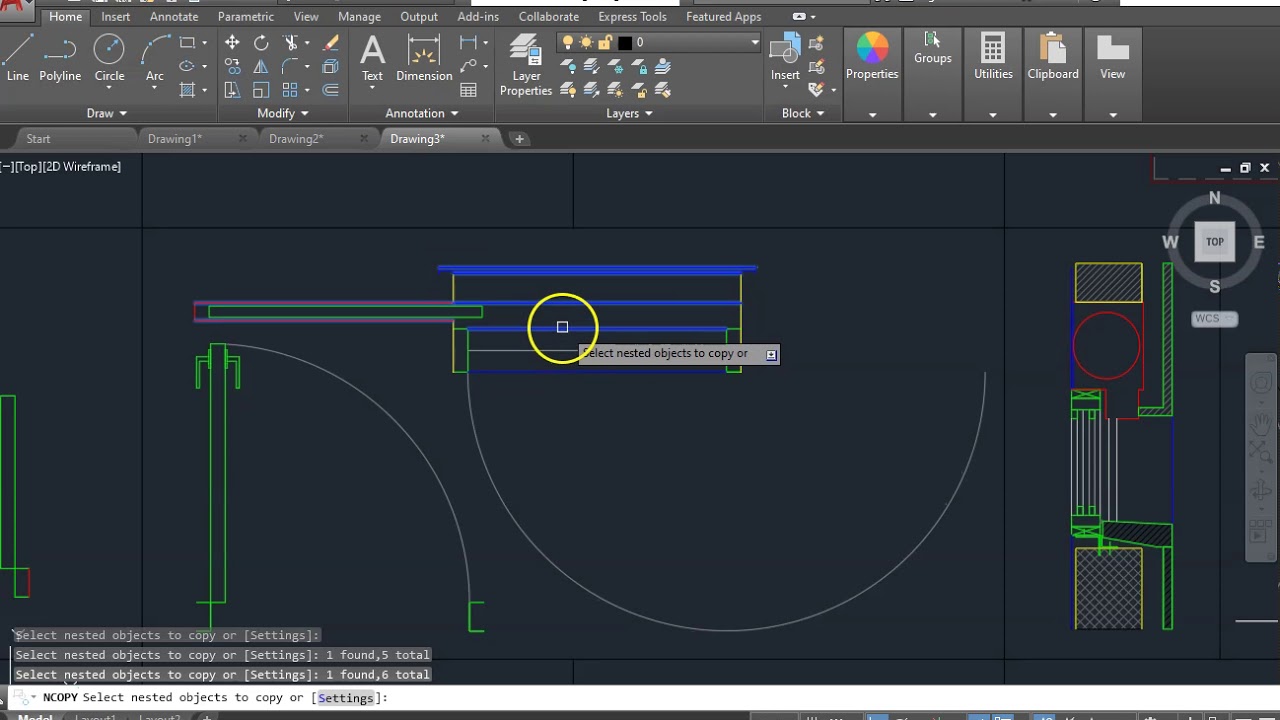Image resolution: width=1280 pixels, height=720 pixels.
Task: Activate the Copy tool in Modify
Action: point(232,66)
